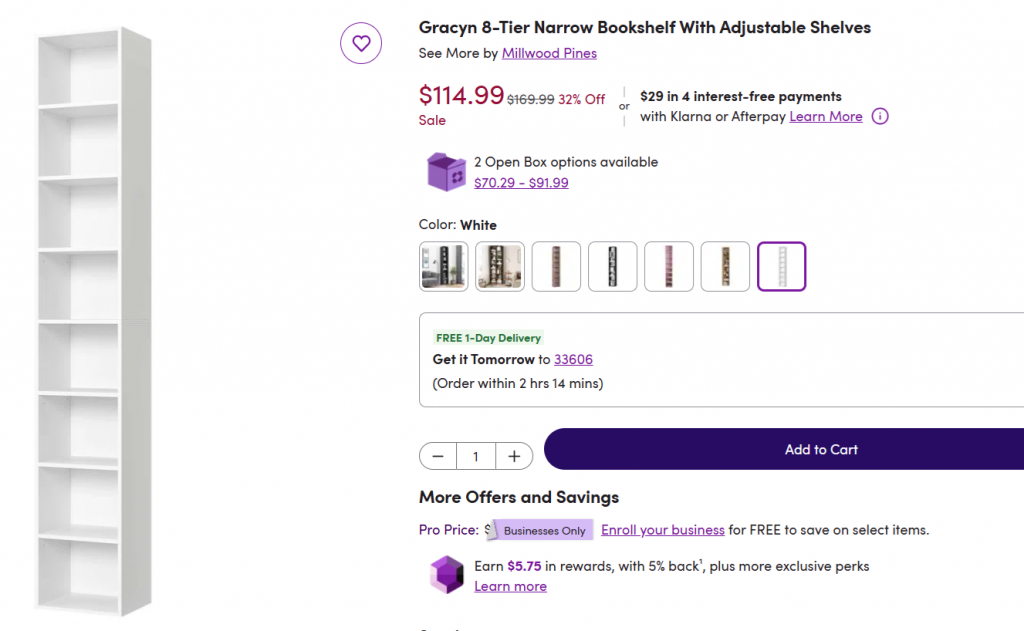Select the second color swatch with living room
The width and height of the screenshot is (1024, 631).
coord(500,267)
